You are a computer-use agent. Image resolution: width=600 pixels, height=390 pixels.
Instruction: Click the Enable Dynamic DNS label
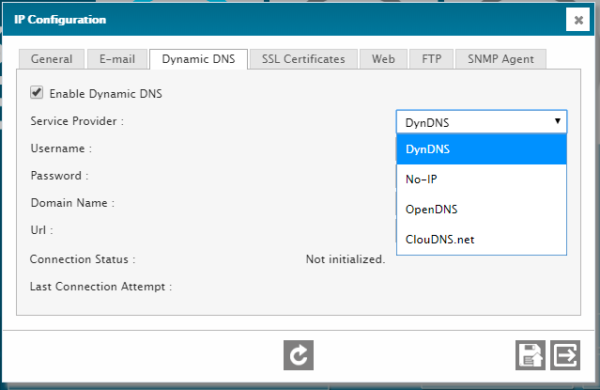[106, 94]
